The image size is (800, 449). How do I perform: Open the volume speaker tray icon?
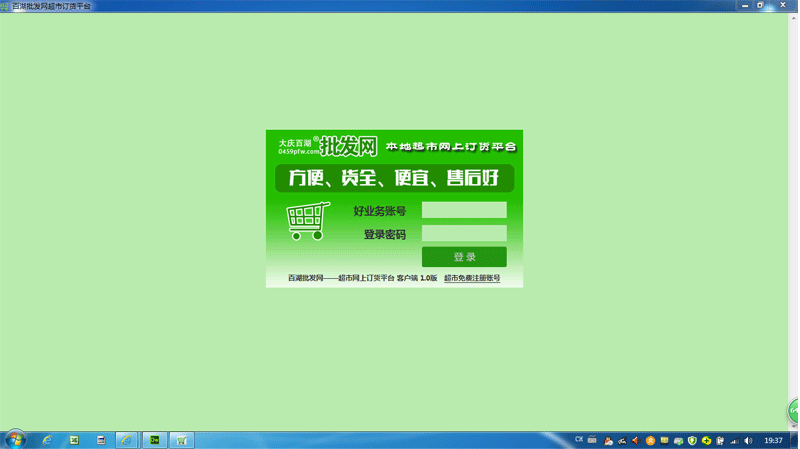(x=748, y=440)
